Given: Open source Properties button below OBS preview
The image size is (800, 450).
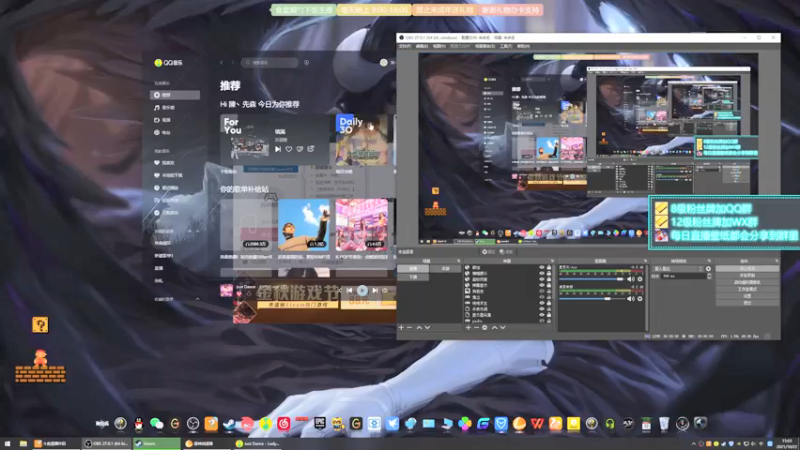Looking at the screenshot, I should click(x=489, y=252).
